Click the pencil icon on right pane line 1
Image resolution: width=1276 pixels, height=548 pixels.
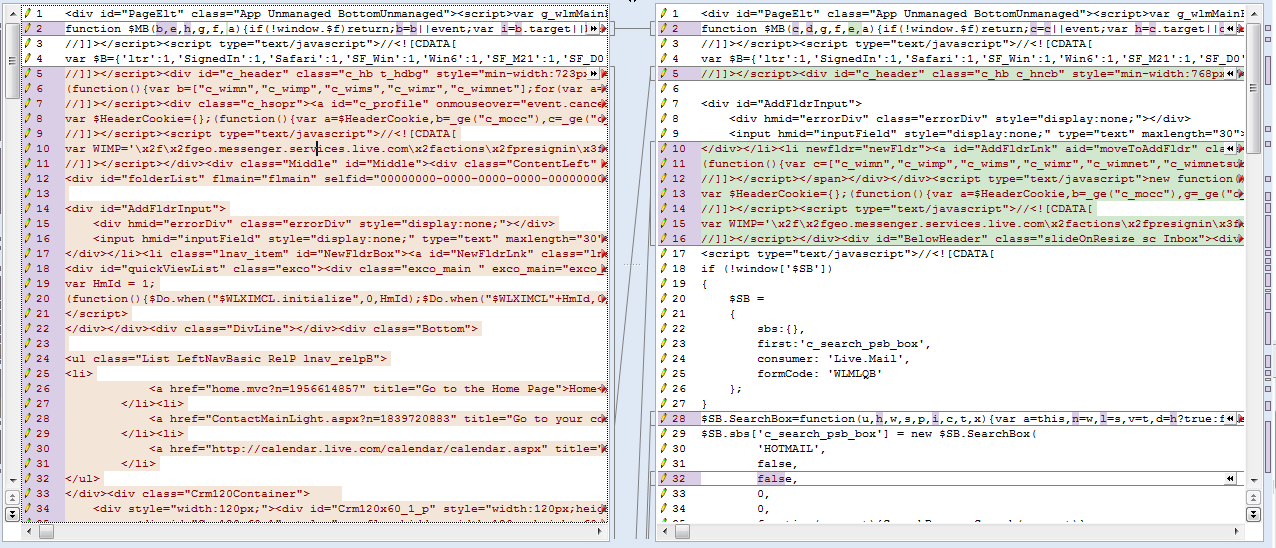tap(663, 15)
